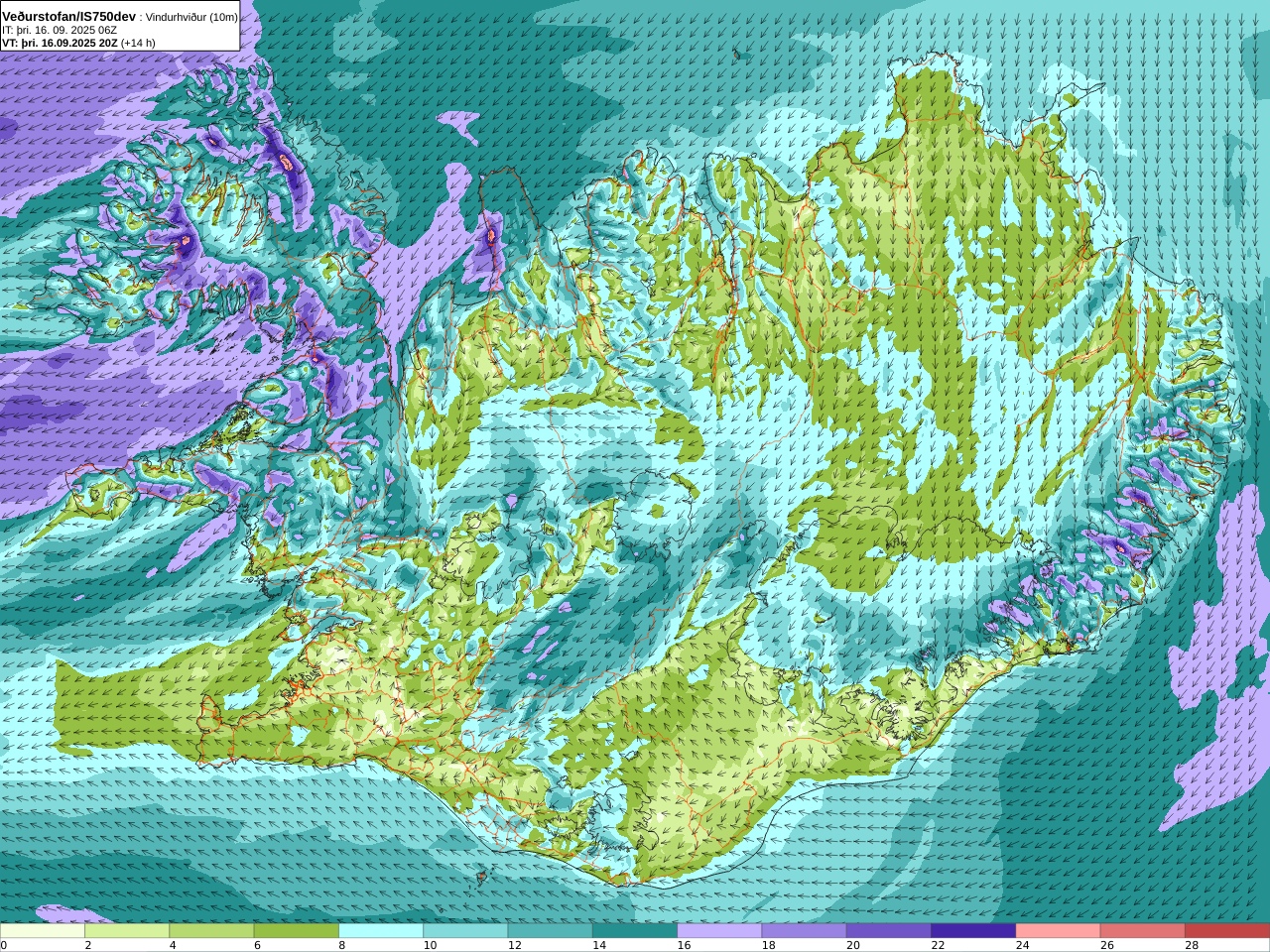Click the 20–22 violet legend swatch

pos(889,931)
